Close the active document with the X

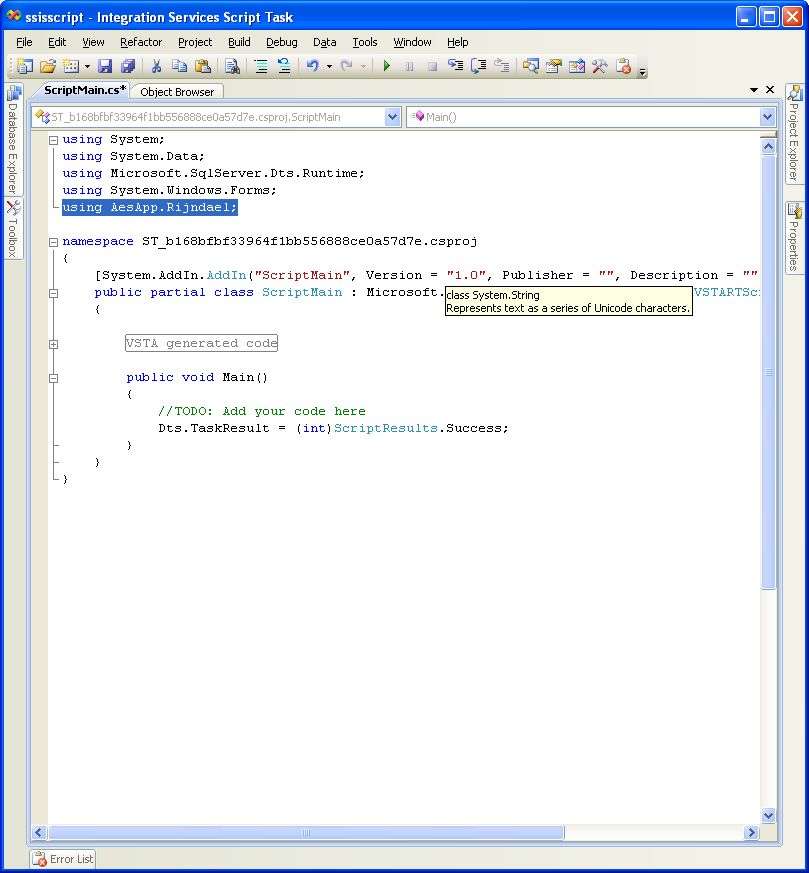[x=770, y=89]
